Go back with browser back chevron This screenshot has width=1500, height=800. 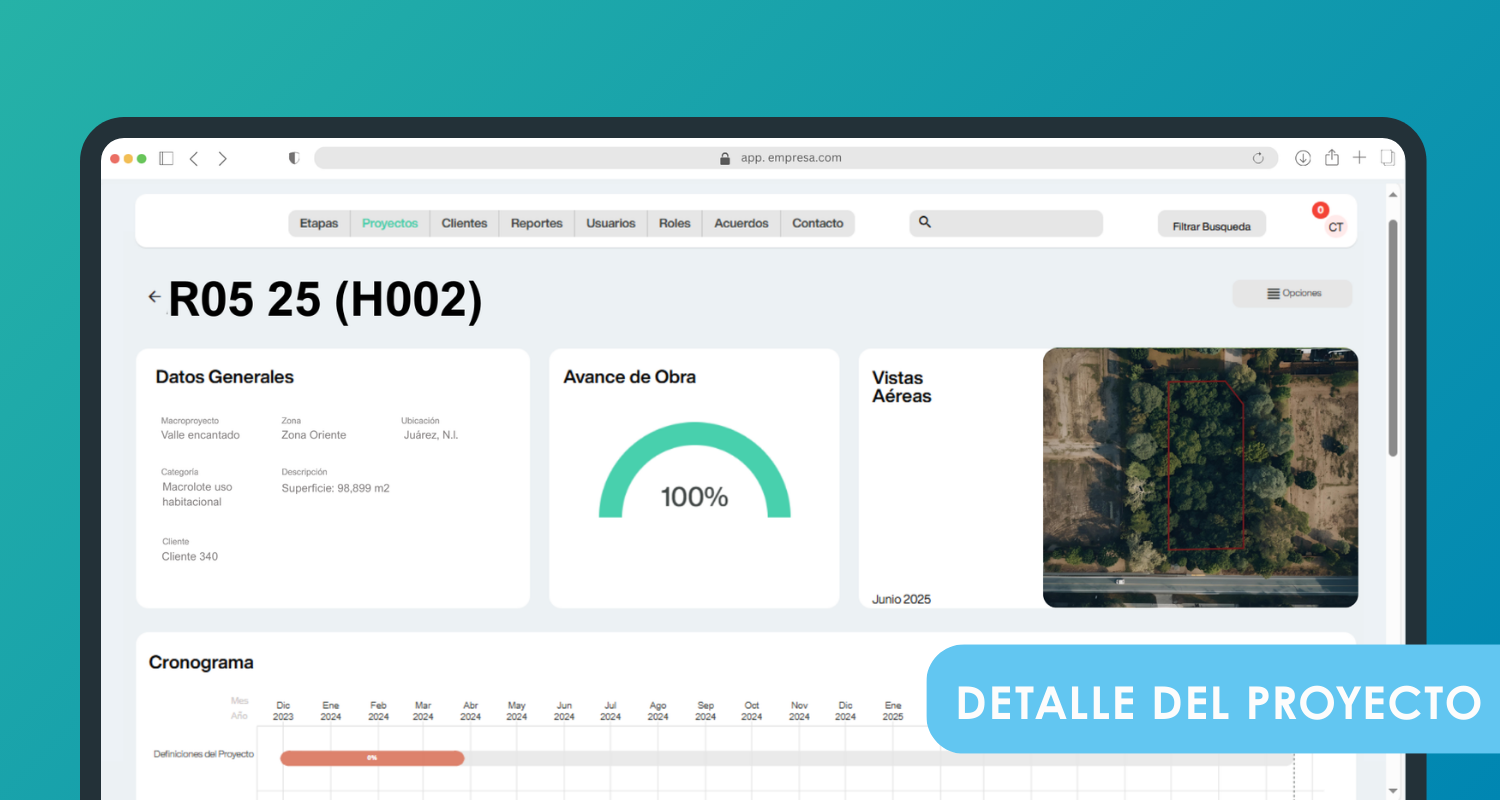(x=194, y=158)
